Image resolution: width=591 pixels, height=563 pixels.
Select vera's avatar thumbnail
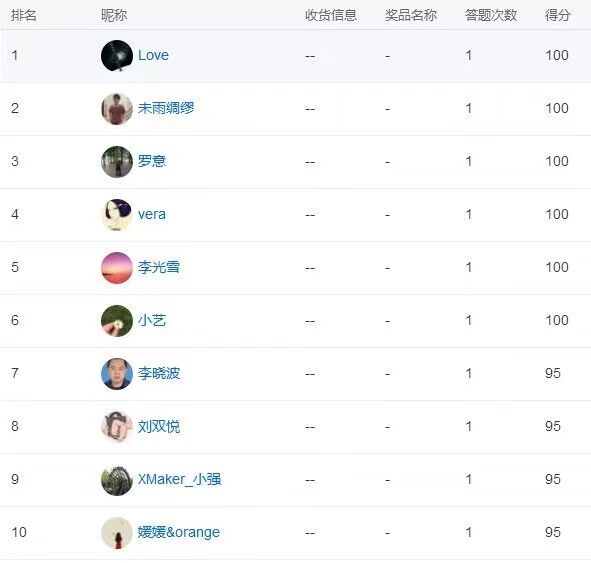pos(117,214)
